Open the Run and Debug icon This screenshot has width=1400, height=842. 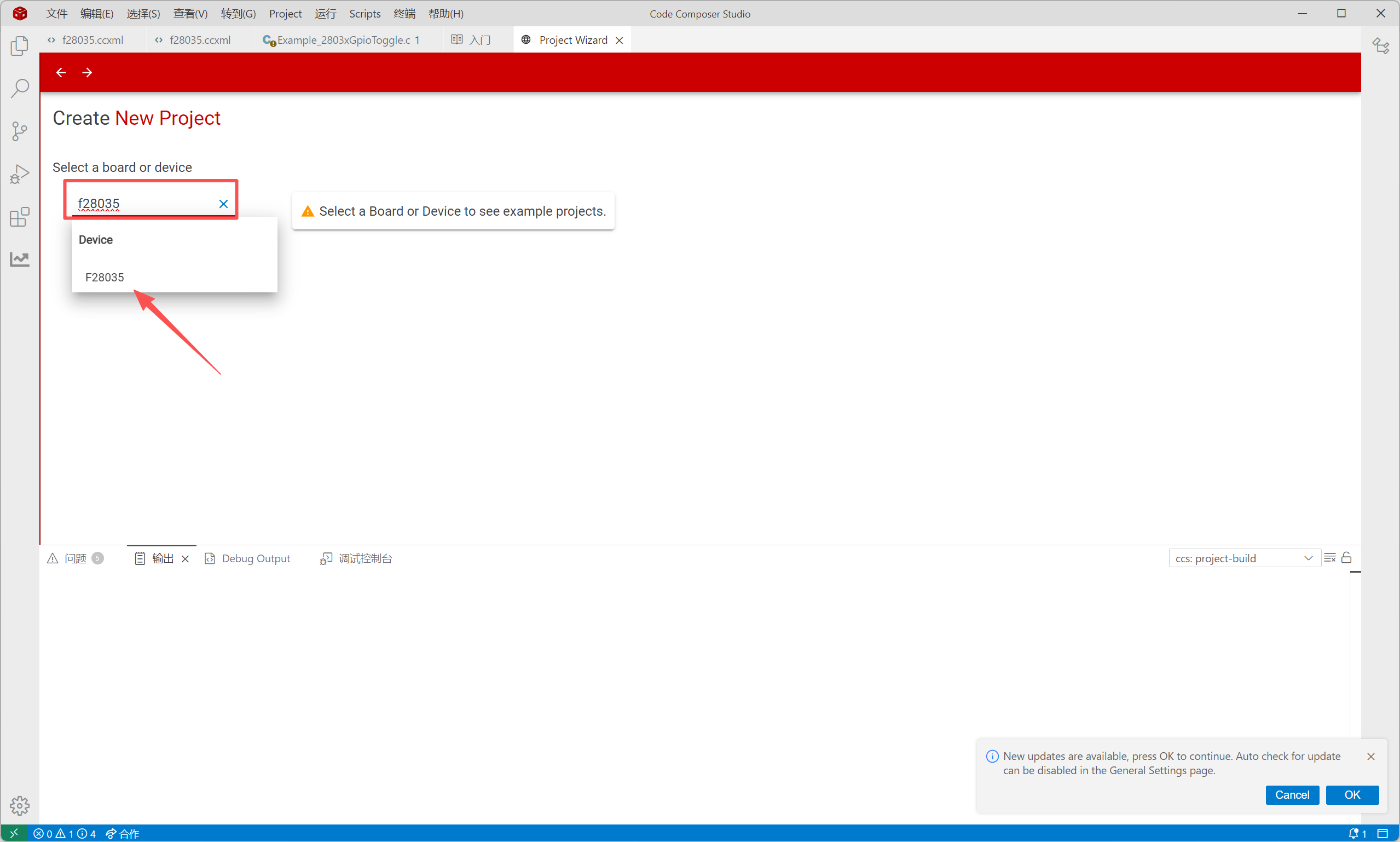coord(19,174)
